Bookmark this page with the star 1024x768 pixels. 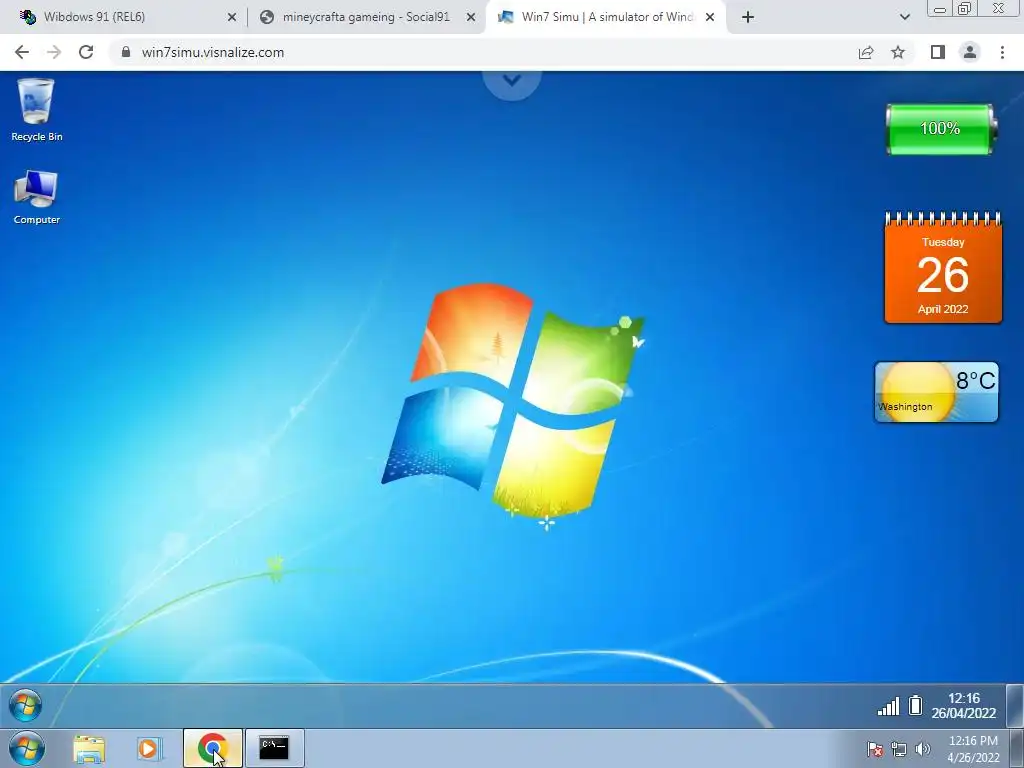(x=898, y=52)
